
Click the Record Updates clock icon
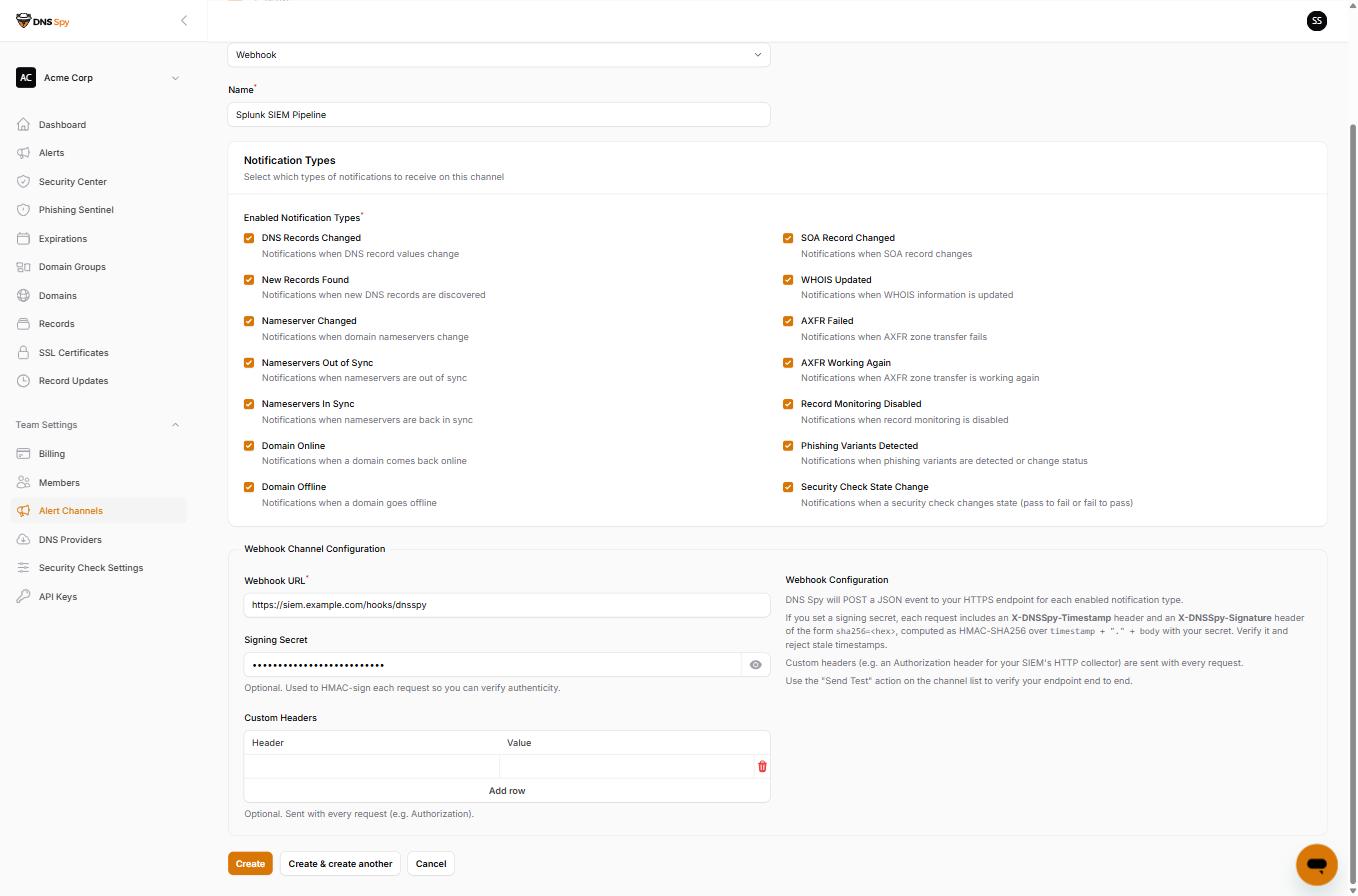pos(23,381)
